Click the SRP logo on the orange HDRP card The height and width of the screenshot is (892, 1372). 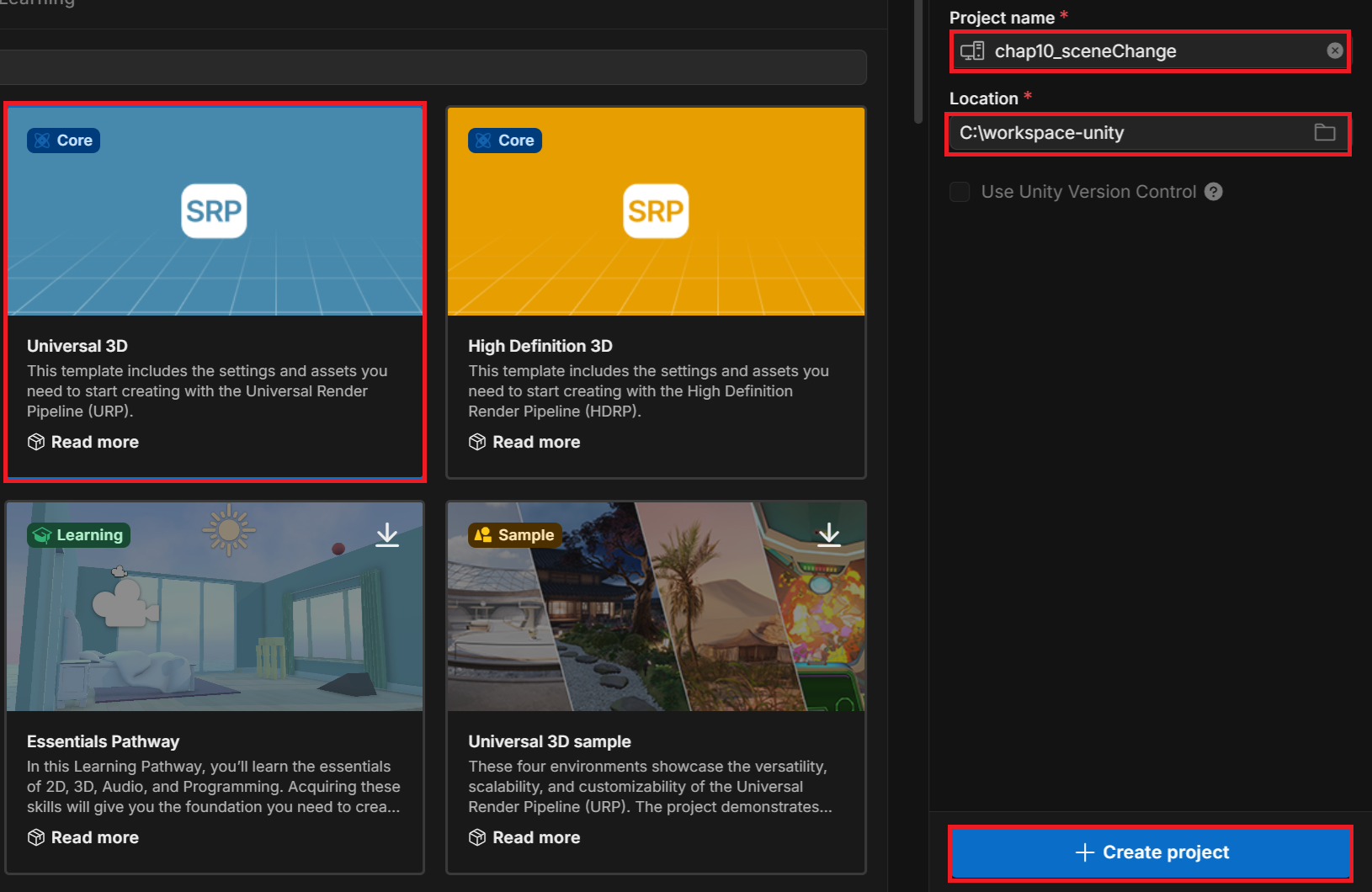[x=656, y=211]
